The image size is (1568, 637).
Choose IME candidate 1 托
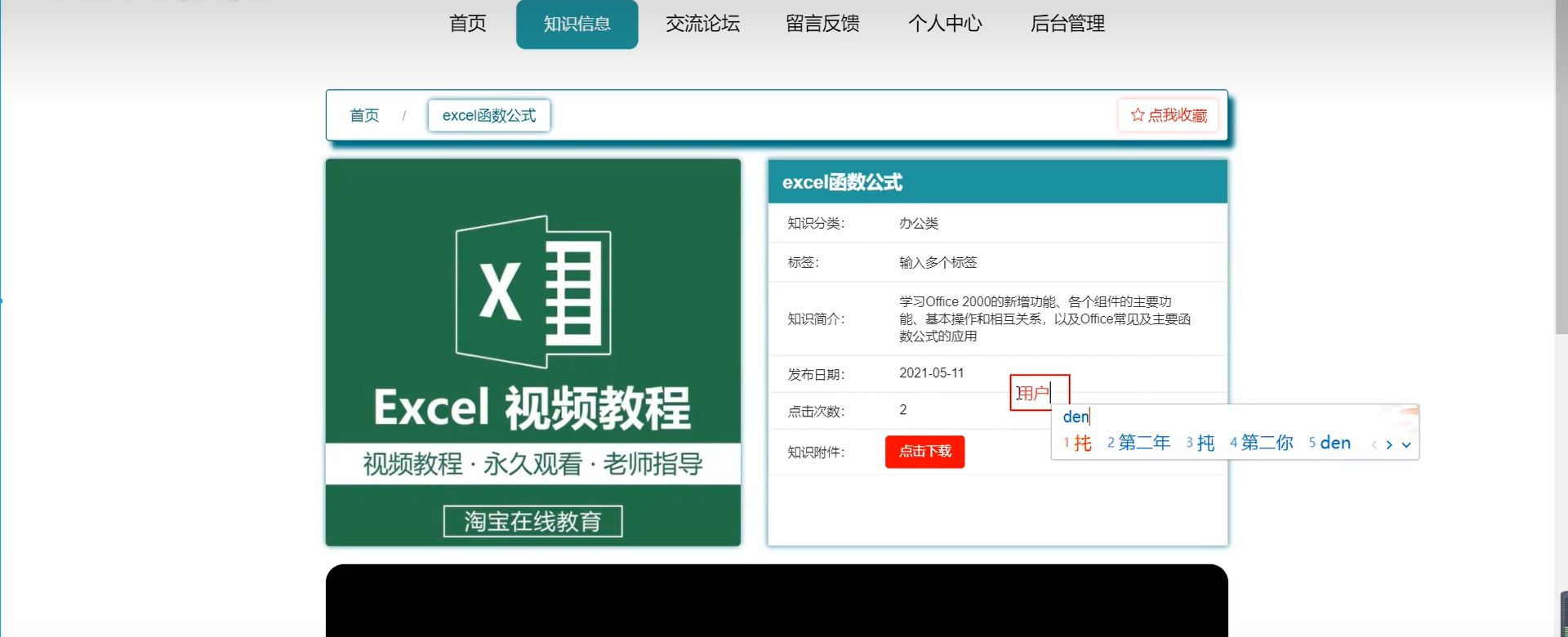(x=1078, y=443)
